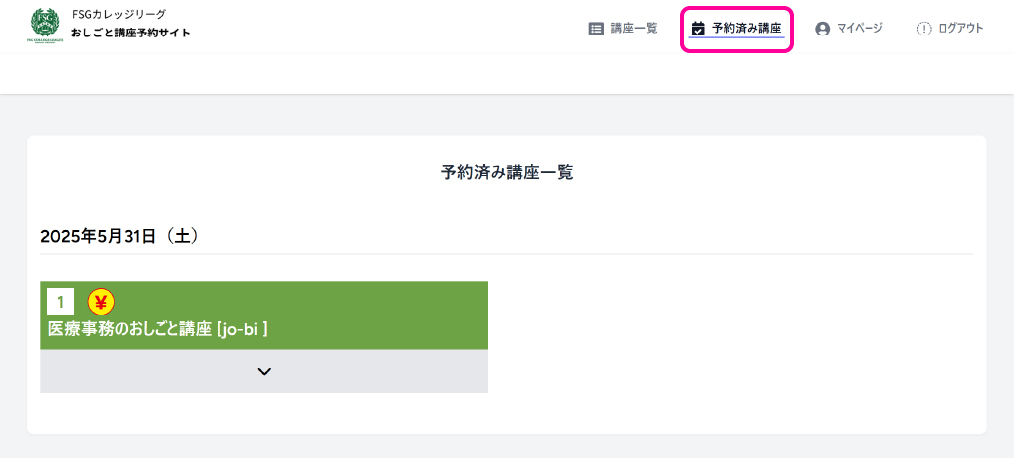
Task: Click the list icon beside 講座一覧
Action: coord(596,29)
